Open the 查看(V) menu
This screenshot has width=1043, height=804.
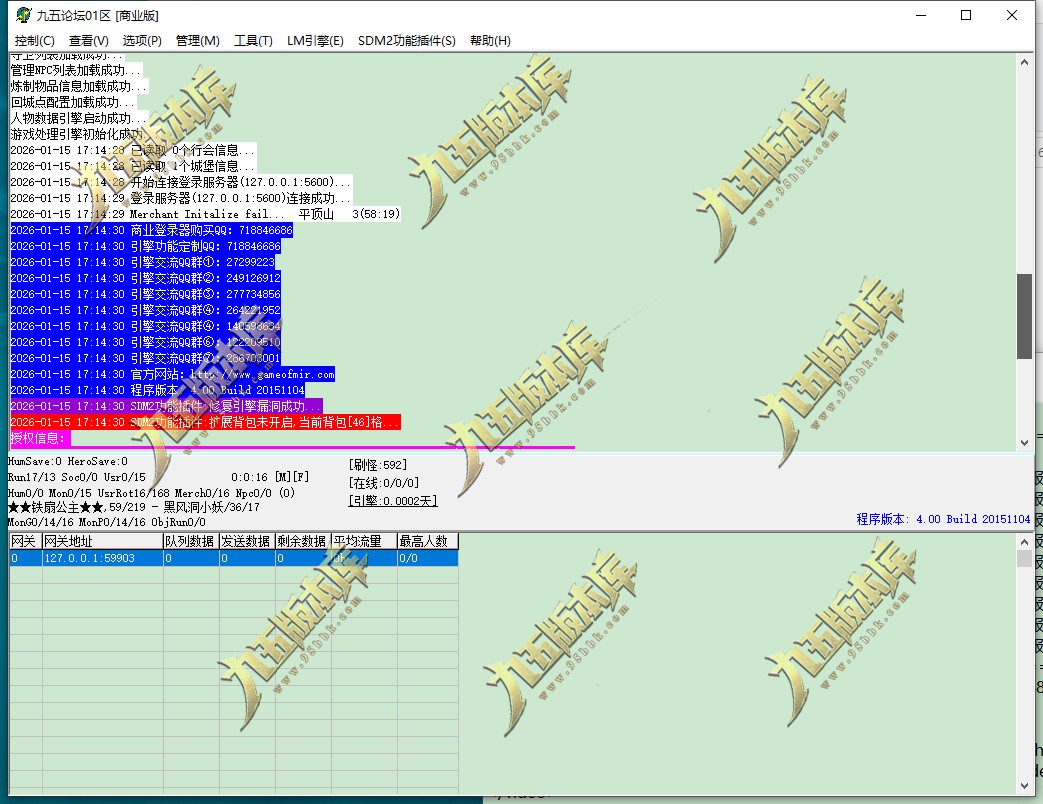(88, 41)
